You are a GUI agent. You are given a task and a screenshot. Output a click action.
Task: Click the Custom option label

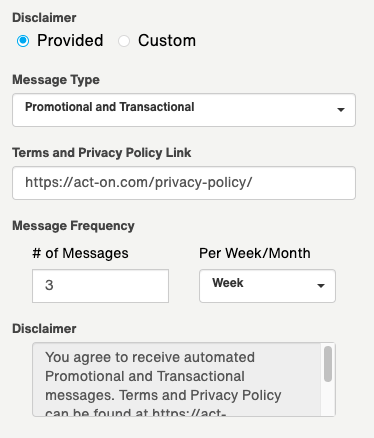click(167, 41)
